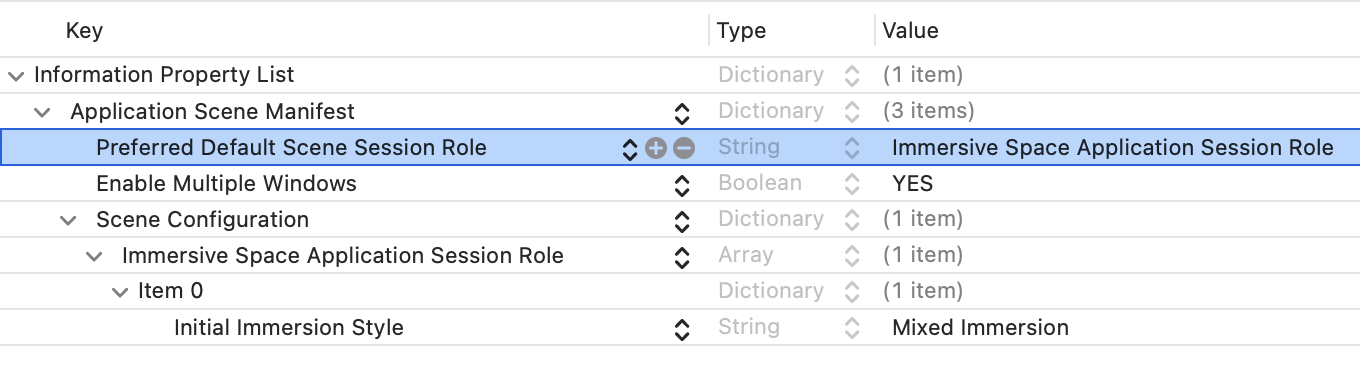Open the Boolean type dropdown for Enable Multiple Windows

click(x=851, y=184)
